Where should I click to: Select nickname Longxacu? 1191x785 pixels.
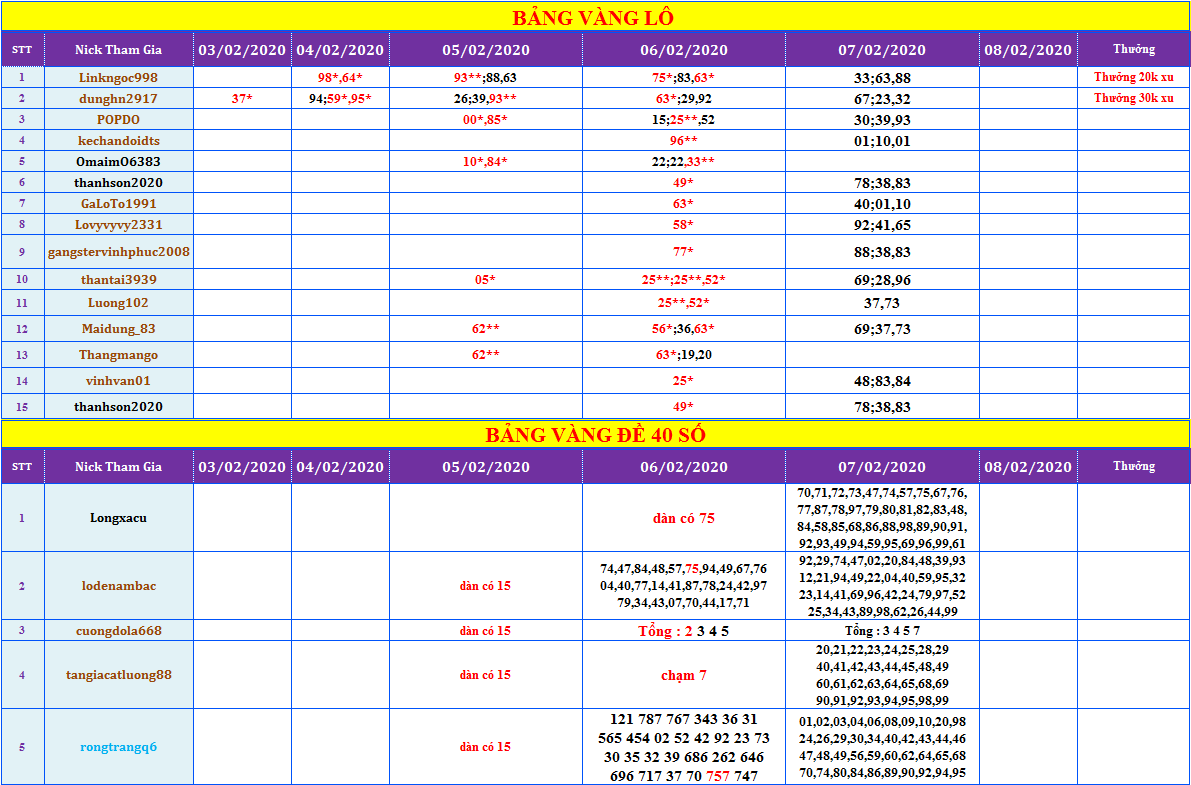(118, 518)
